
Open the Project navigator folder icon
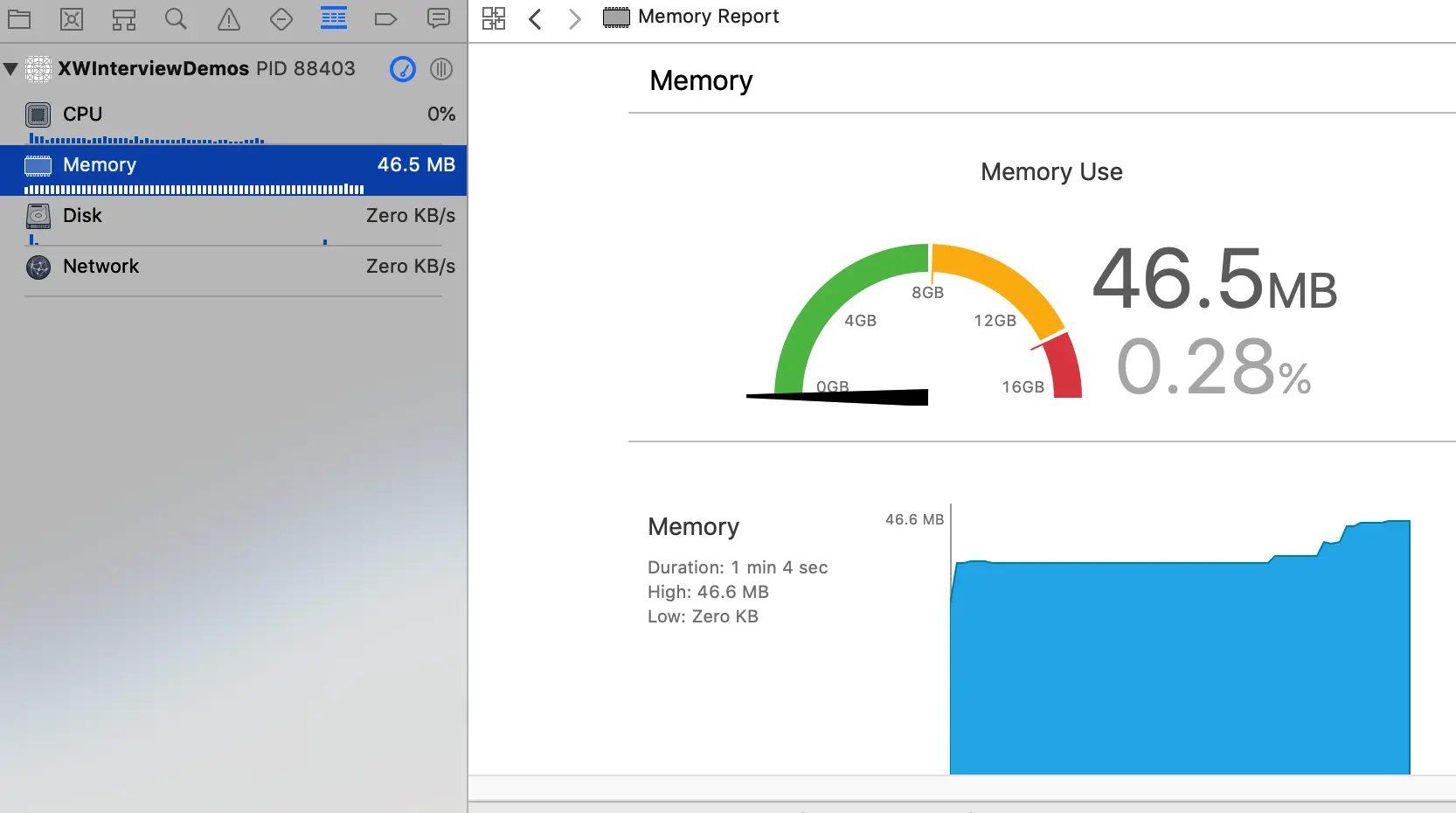click(x=19, y=18)
